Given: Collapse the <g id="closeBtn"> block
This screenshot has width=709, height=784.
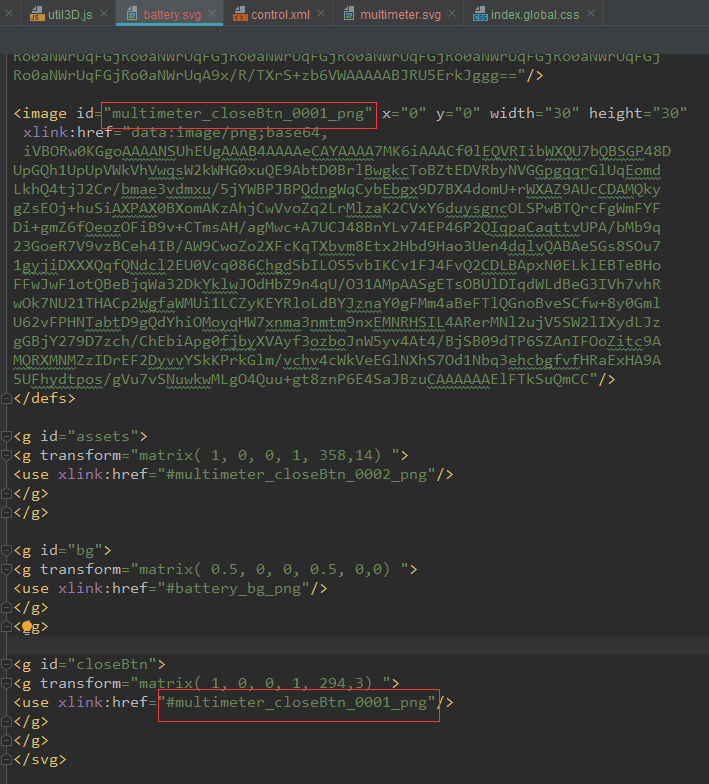Looking at the screenshot, I should click(x=6, y=664).
